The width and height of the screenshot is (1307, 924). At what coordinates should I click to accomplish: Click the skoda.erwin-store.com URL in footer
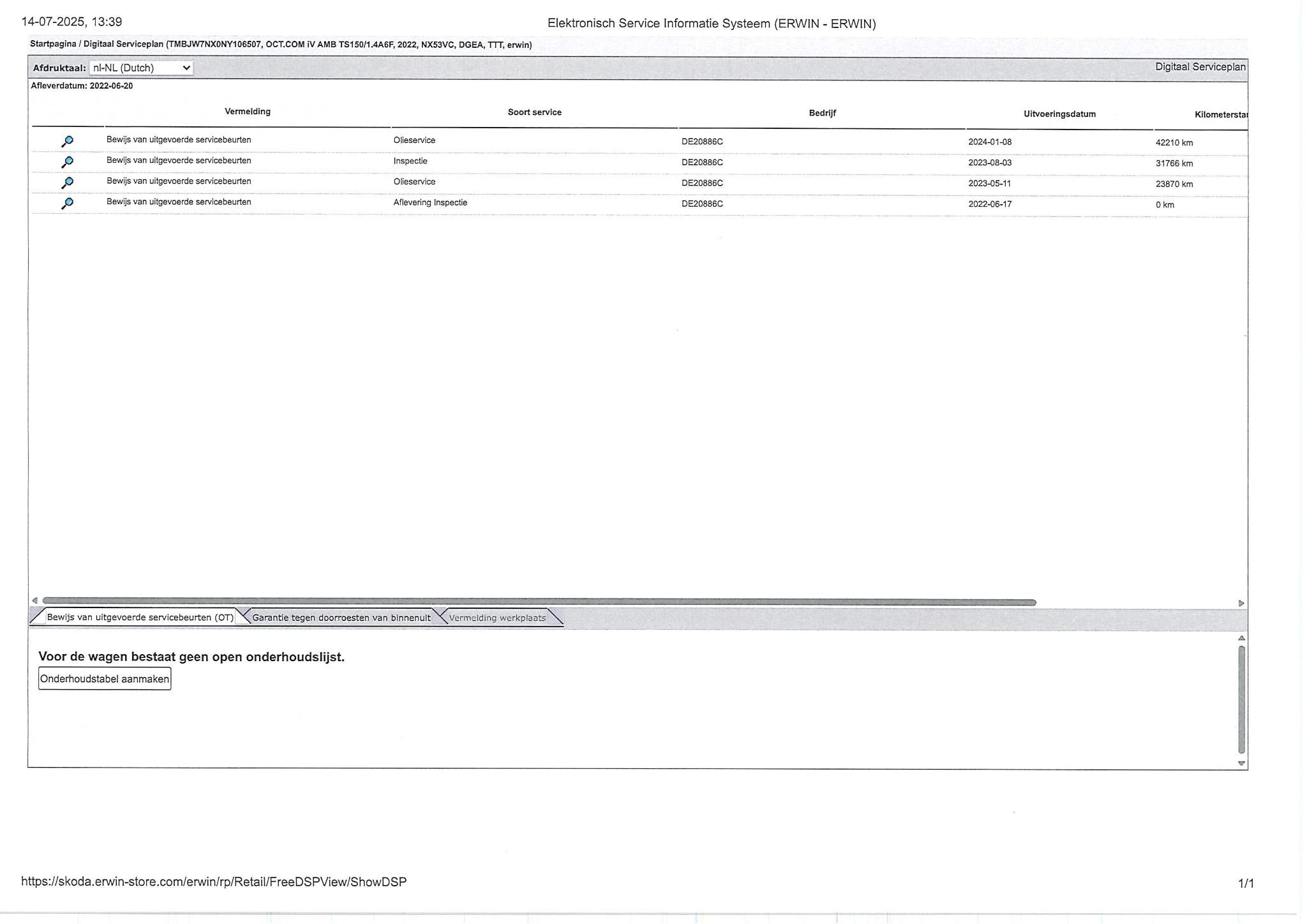pos(214,882)
